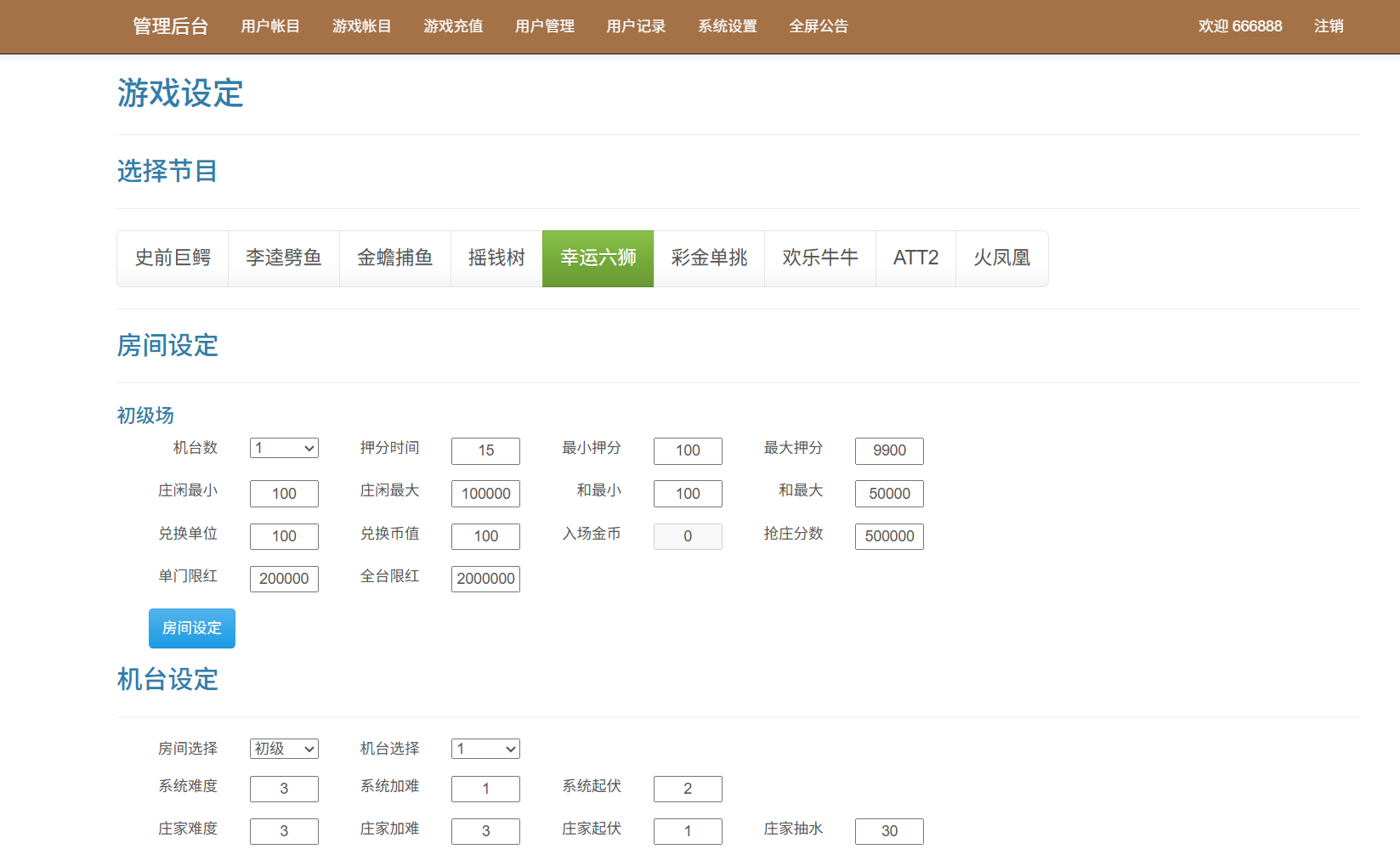The height and width of the screenshot is (849, 1400).
Task: Switch to the 李逵劈鱼 game tab
Action: pyautogui.click(x=284, y=258)
